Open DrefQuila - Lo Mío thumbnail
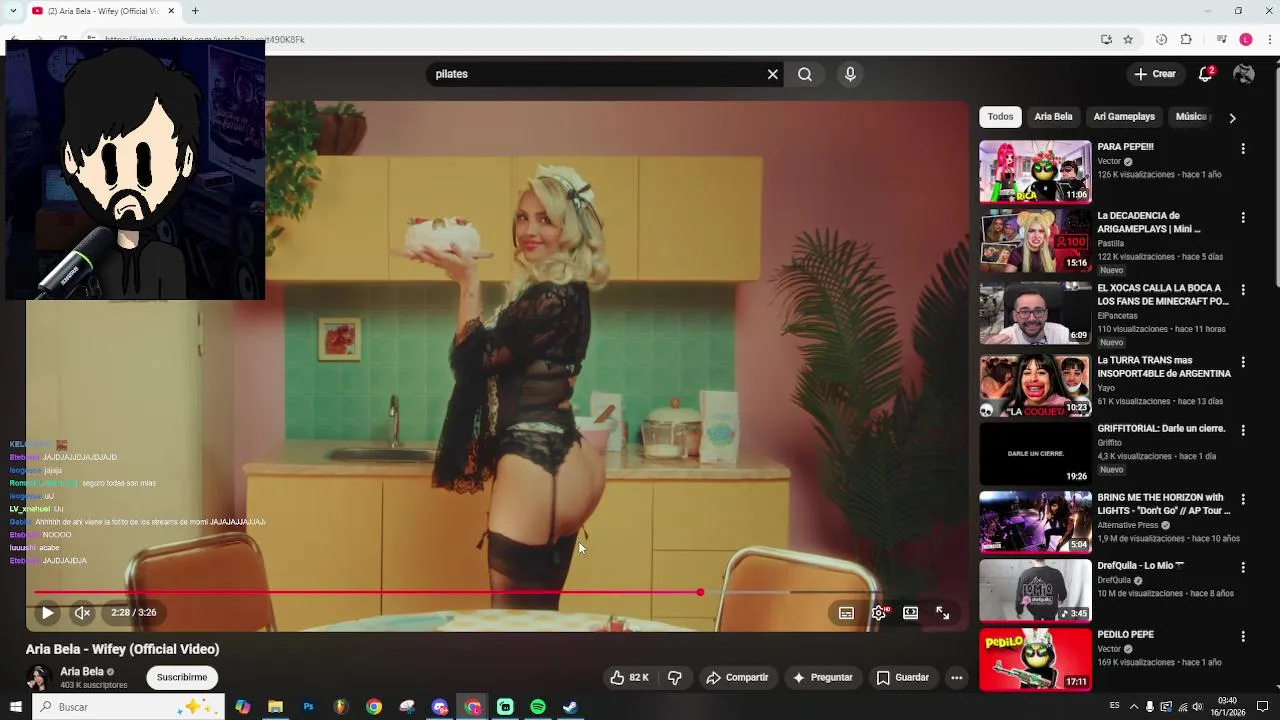Screen dimensions: 1280x720 click(1035, 590)
